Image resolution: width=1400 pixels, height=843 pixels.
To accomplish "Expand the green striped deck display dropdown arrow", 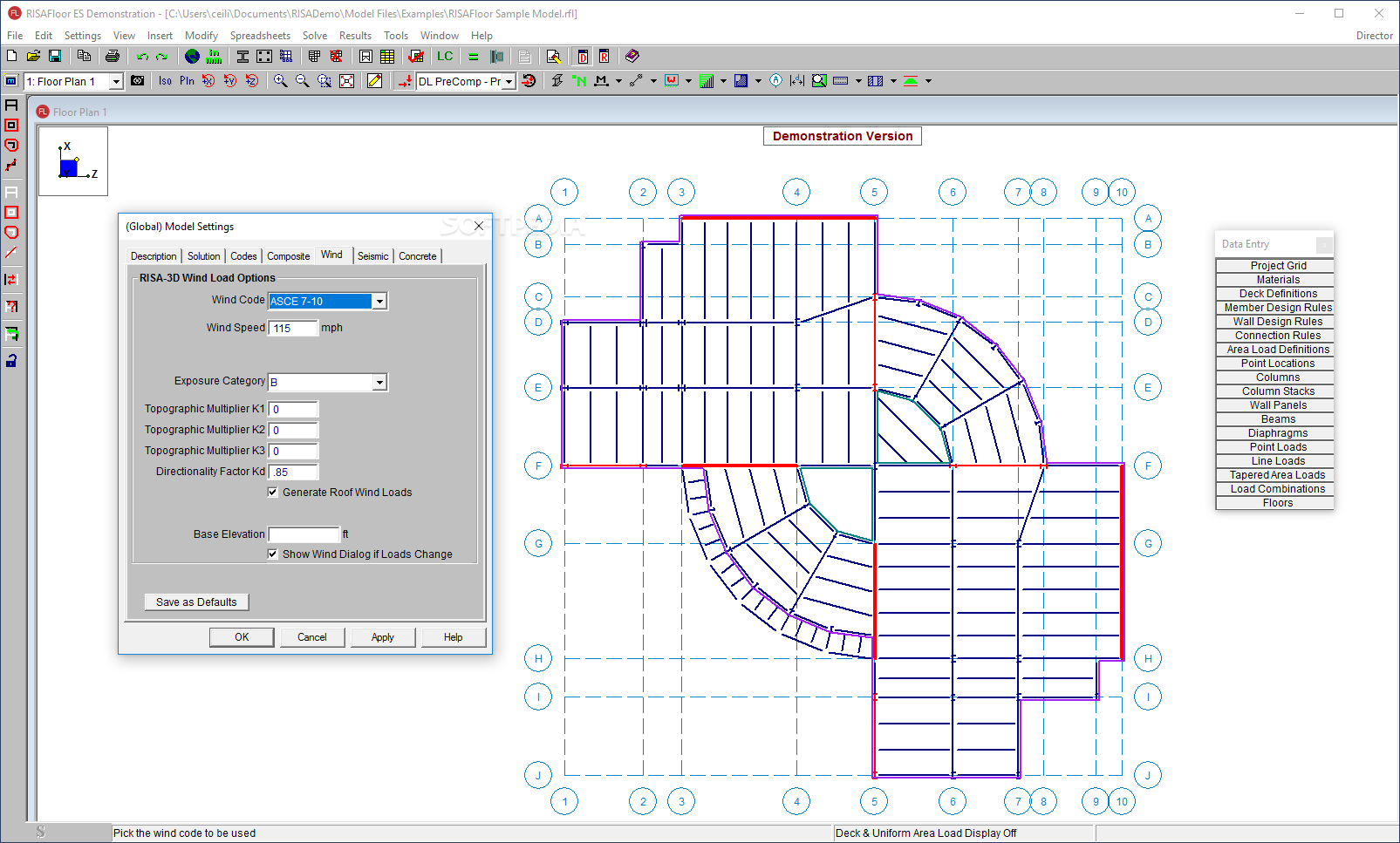I will [723, 81].
